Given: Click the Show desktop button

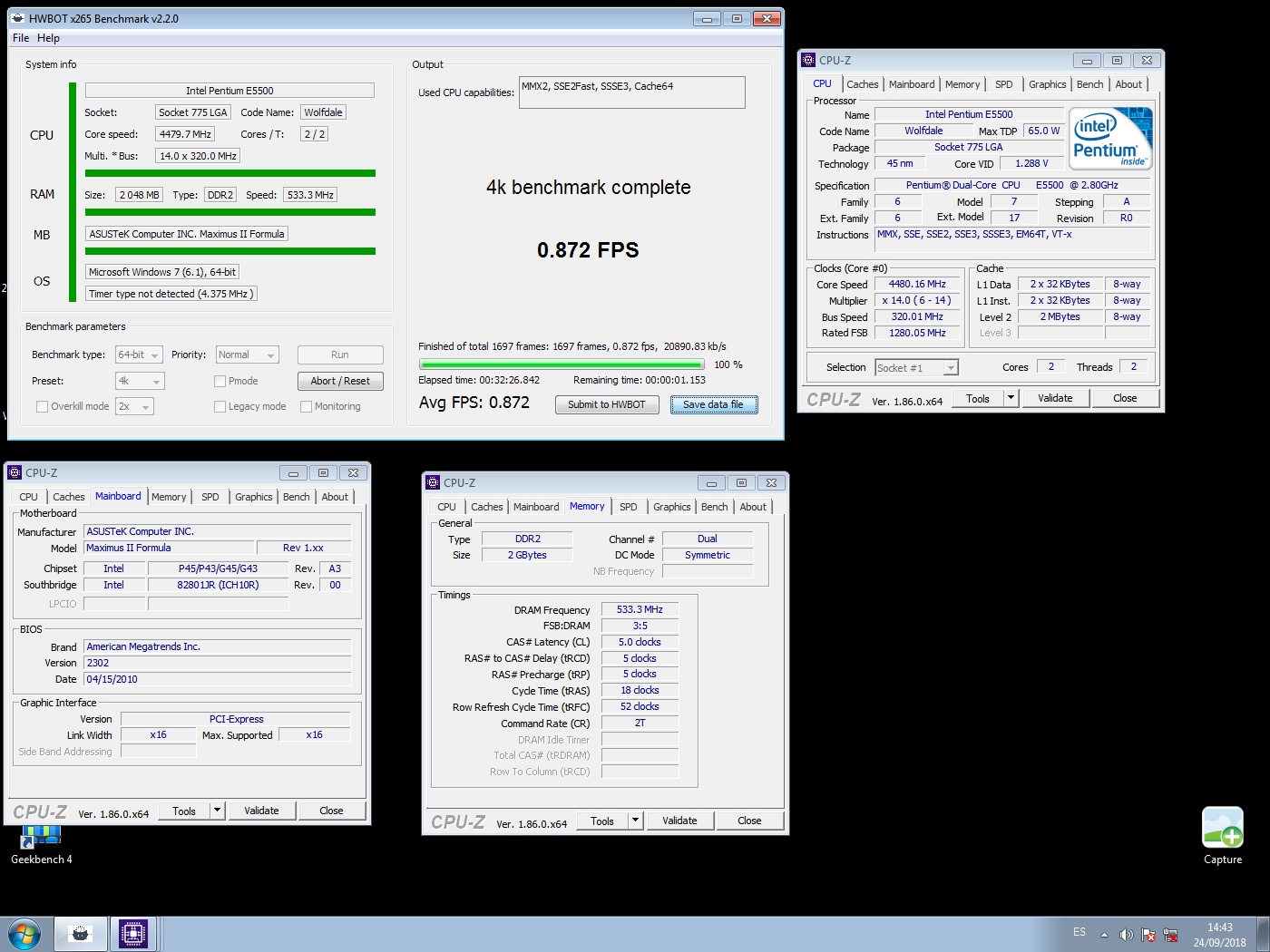Looking at the screenshot, I should pyautogui.click(x=1264, y=934).
